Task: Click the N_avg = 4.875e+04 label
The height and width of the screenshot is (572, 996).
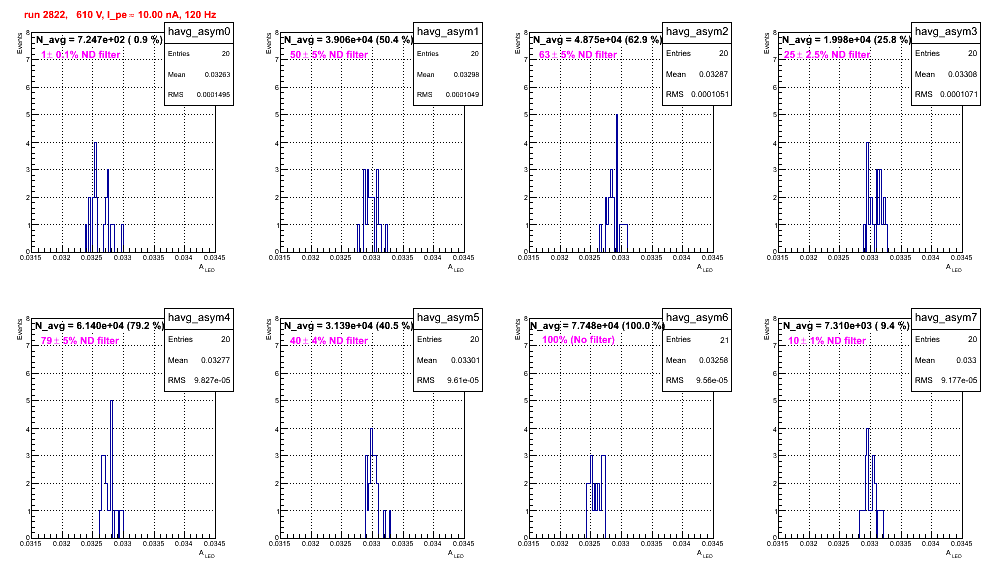Action: 597,39
